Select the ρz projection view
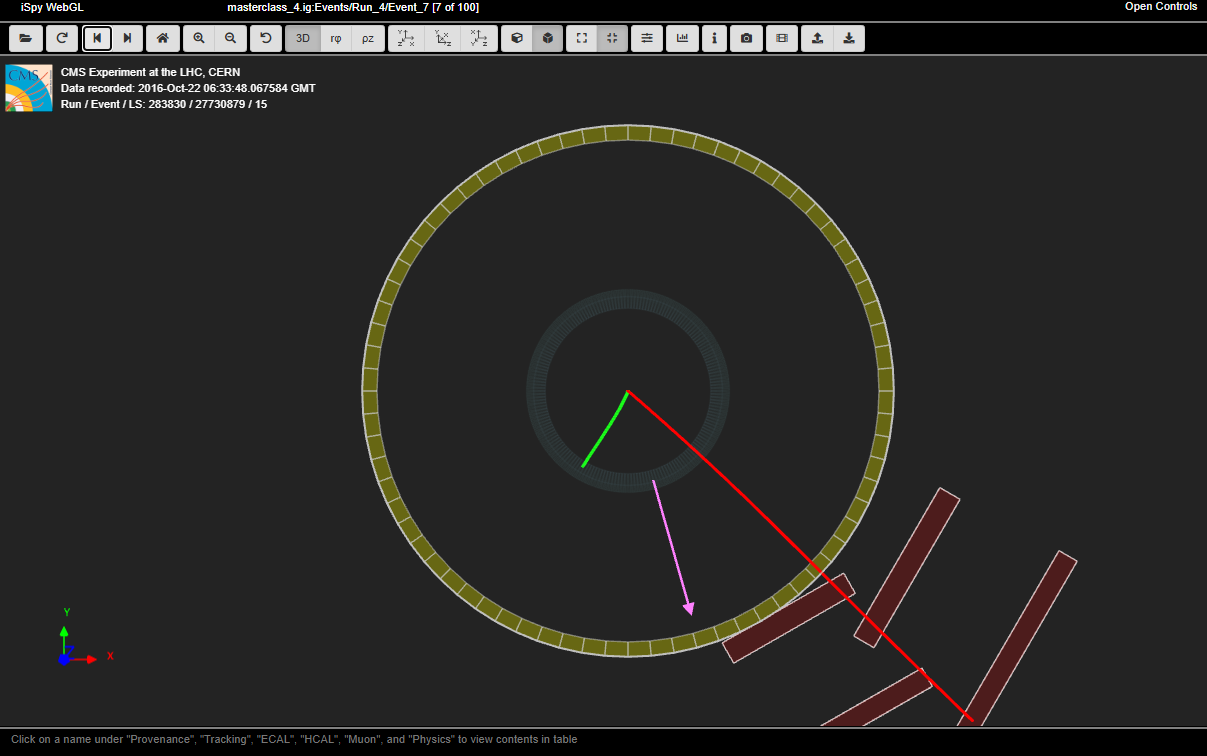1207x756 pixels. click(368, 38)
